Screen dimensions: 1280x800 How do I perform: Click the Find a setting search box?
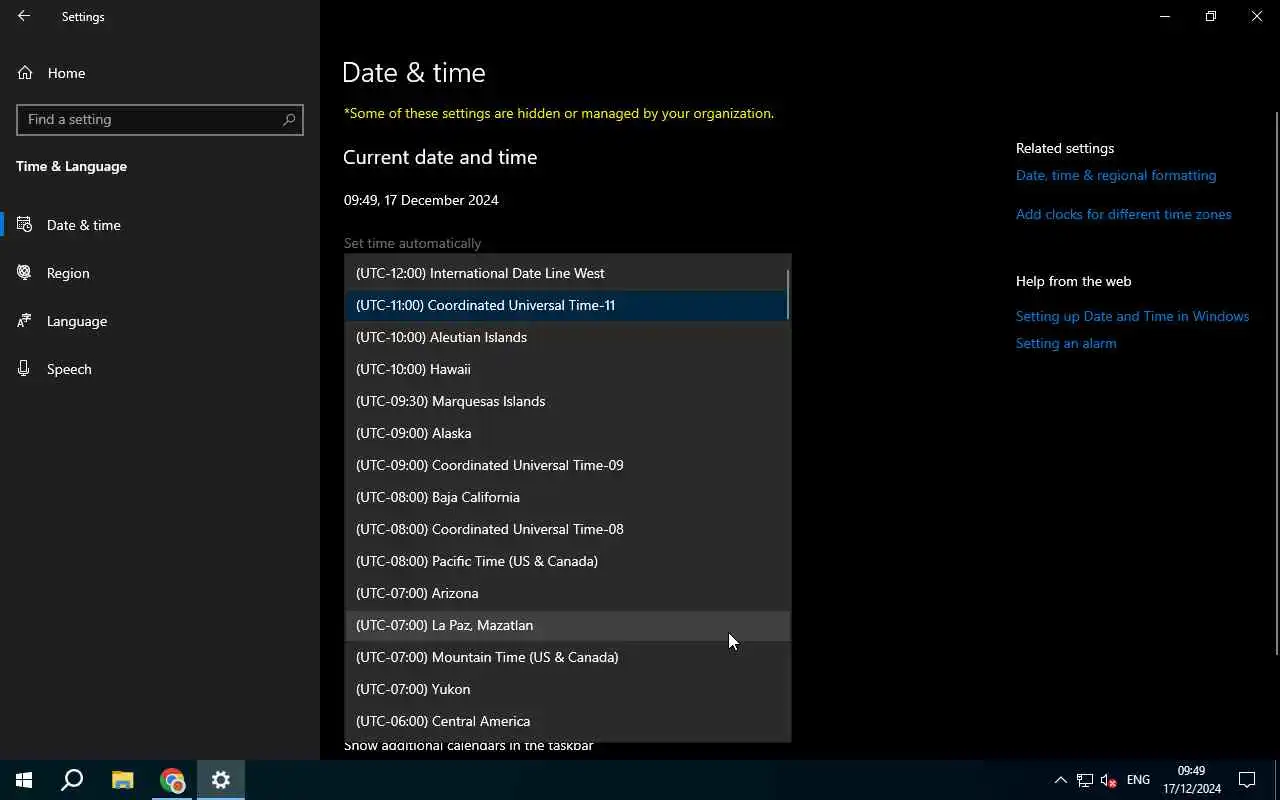[150, 119]
